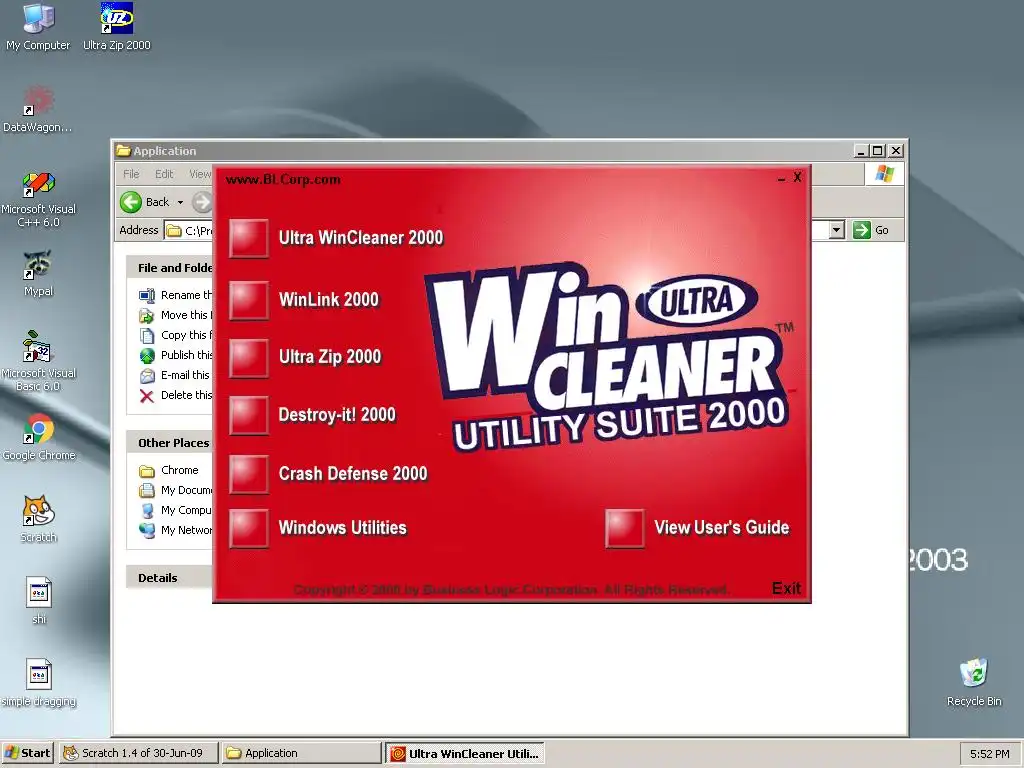Launch Destroy-it! 2000 red button
Screen dimensions: 1024x768
pos(249,415)
